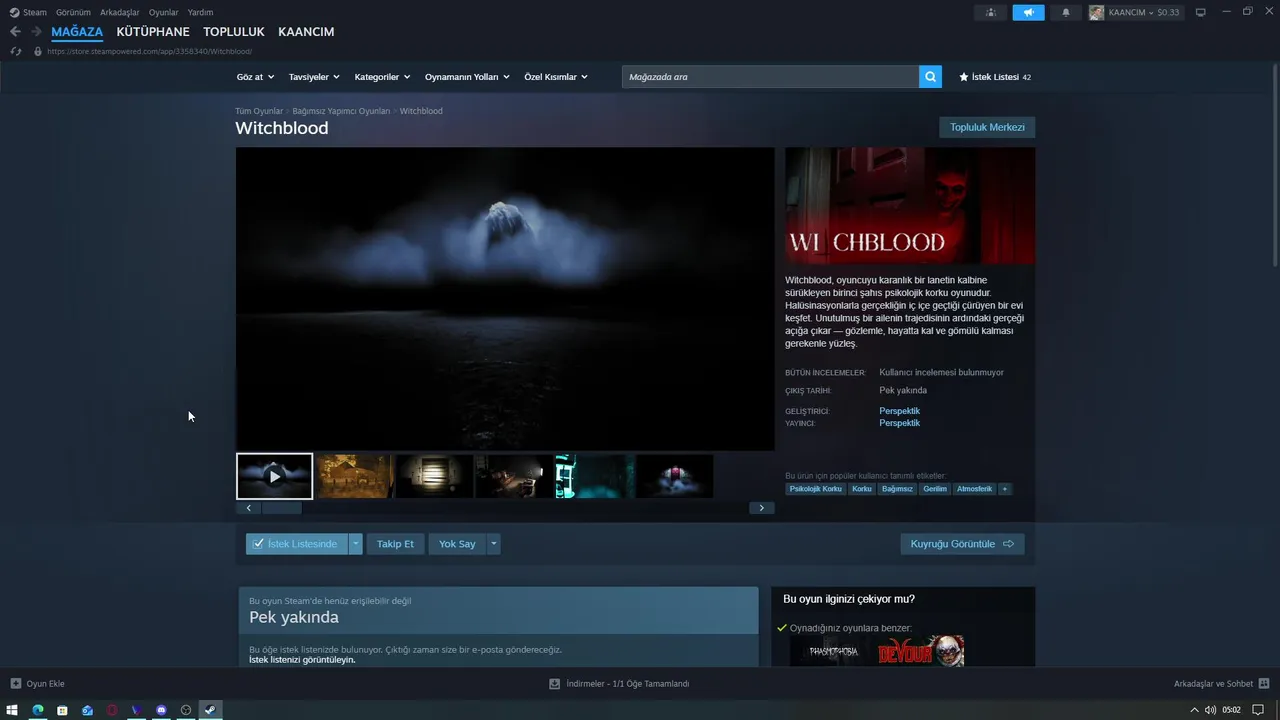Click the Gerilim tag
Screen dimensions: 1280x720
tap(934, 489)
